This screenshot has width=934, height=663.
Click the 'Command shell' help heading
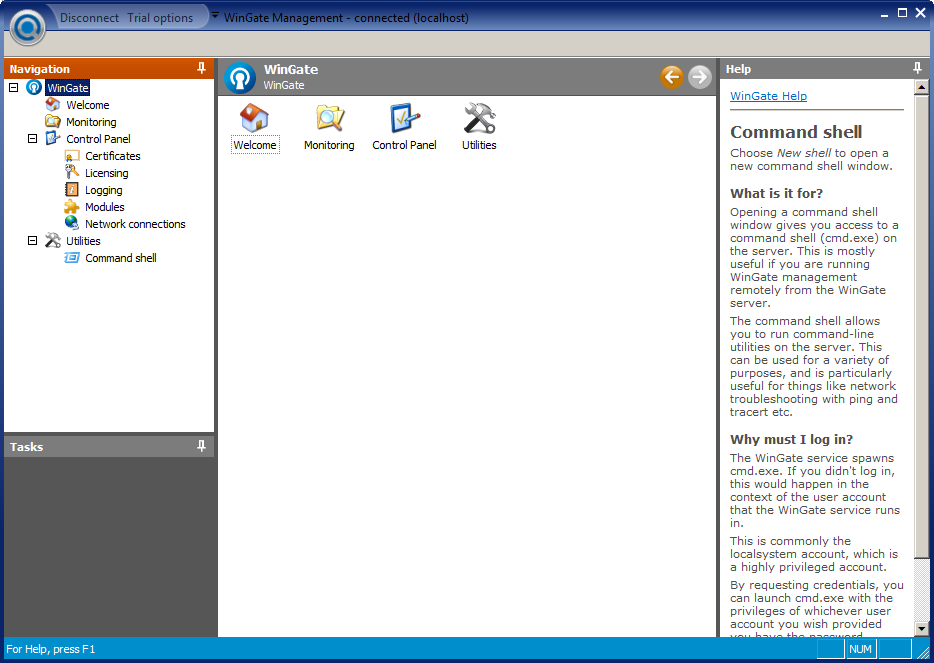pyautogui.click(x=796, y=132)
